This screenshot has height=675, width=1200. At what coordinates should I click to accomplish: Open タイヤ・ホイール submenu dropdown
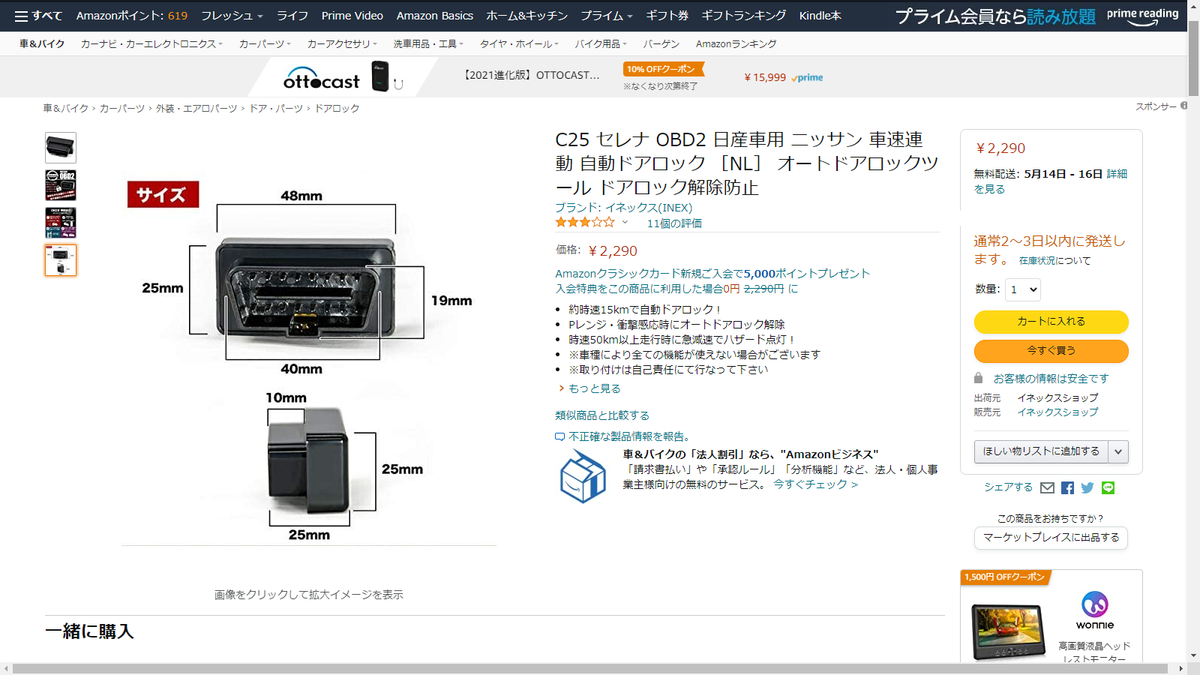[x=517, y=44]
